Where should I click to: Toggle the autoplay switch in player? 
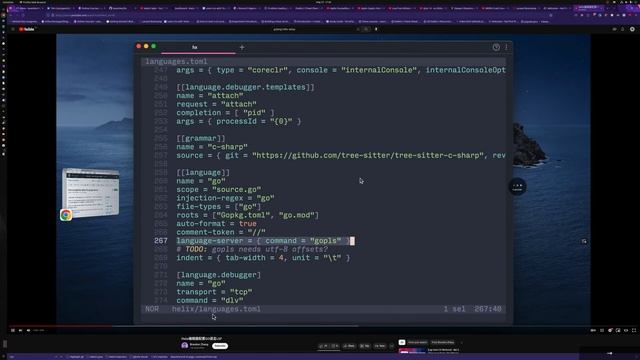pos(593,330)
